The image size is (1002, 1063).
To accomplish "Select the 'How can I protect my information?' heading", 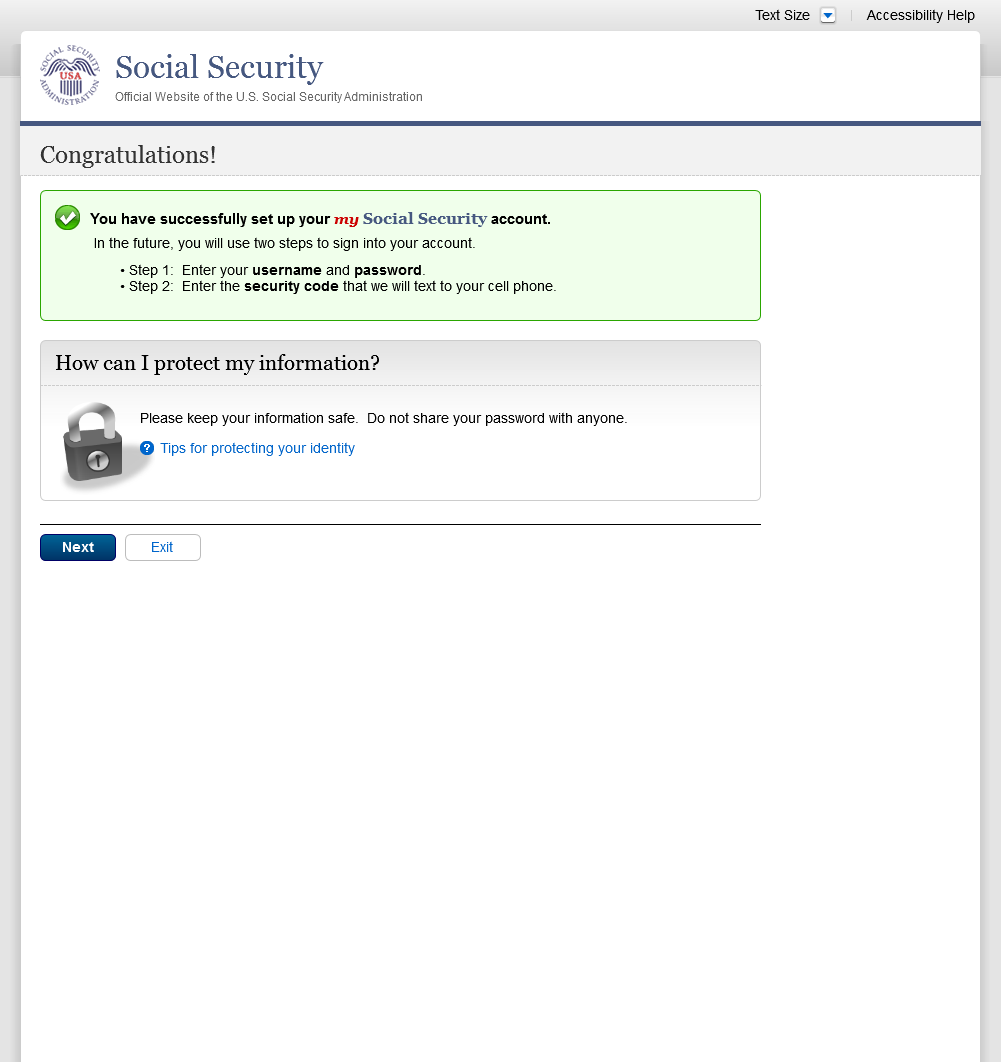I will [x=217, y=363].
